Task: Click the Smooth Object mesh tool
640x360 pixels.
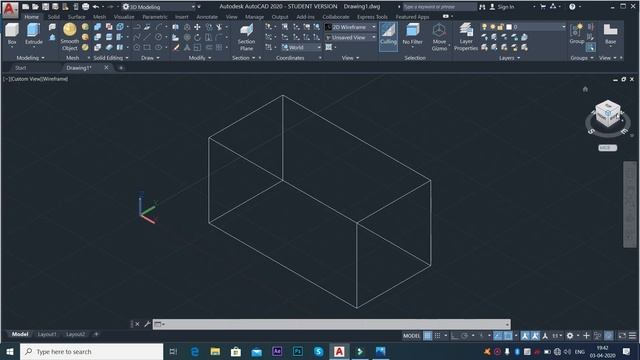Action: tap(70, 36)
